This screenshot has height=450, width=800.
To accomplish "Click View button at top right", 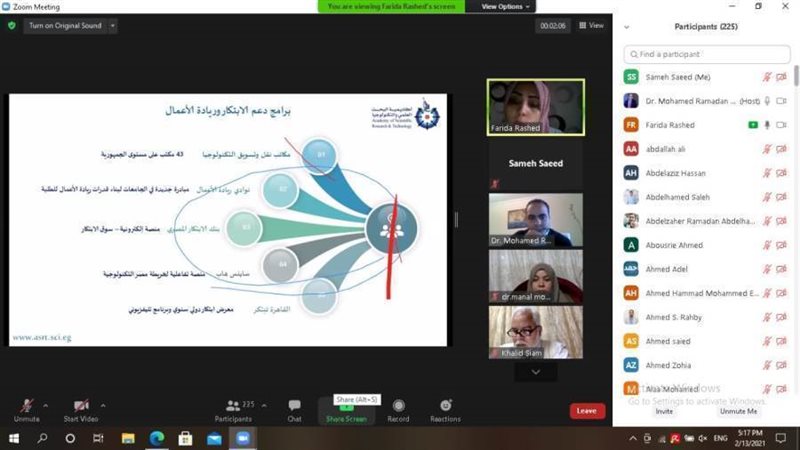I will [x=591, y=26].
